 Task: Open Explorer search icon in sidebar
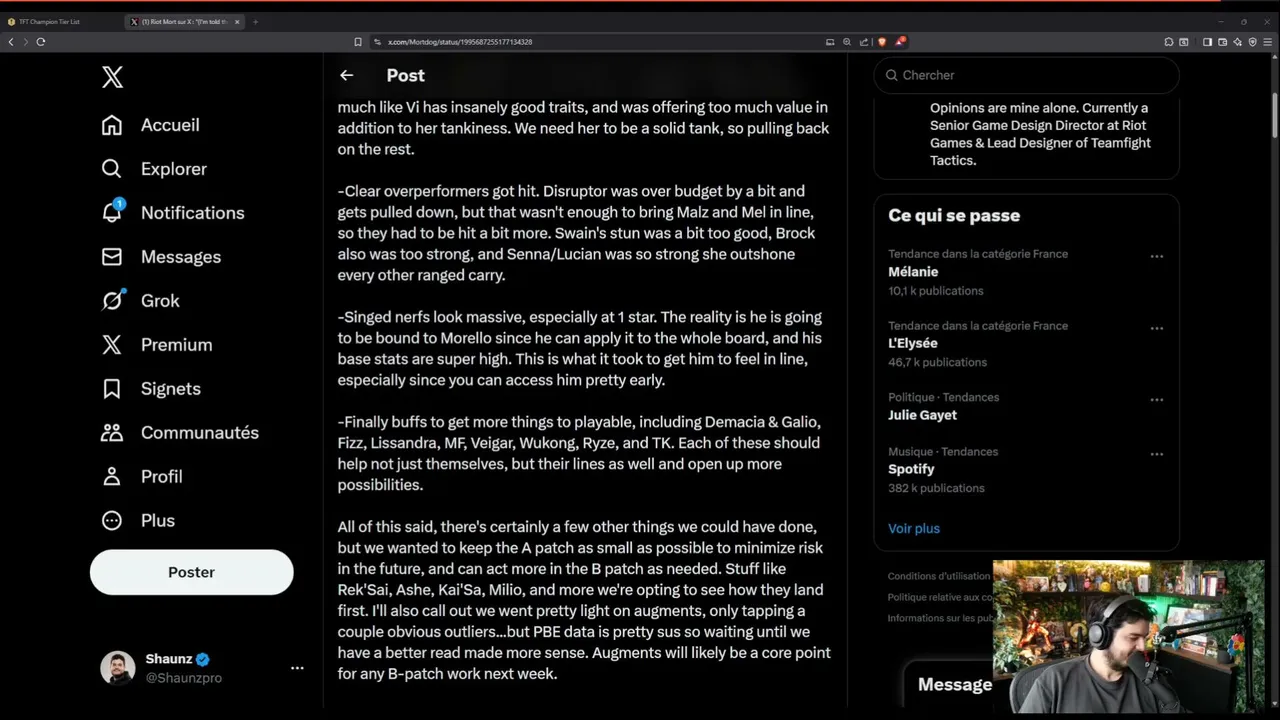(x=112, y=169)
